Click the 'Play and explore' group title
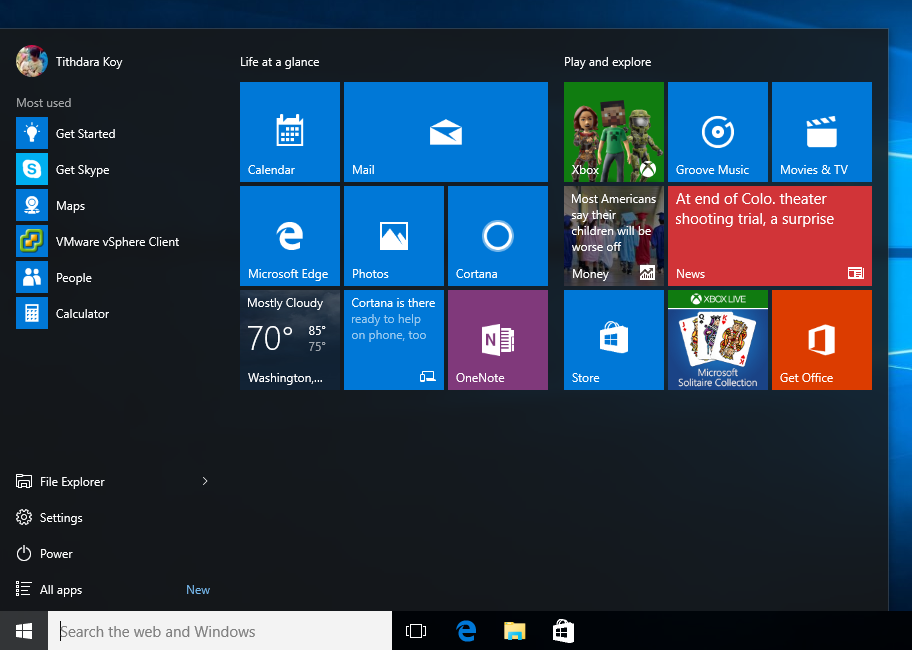Viewport: 912px width, 650px height. click(x=608, y=62)
